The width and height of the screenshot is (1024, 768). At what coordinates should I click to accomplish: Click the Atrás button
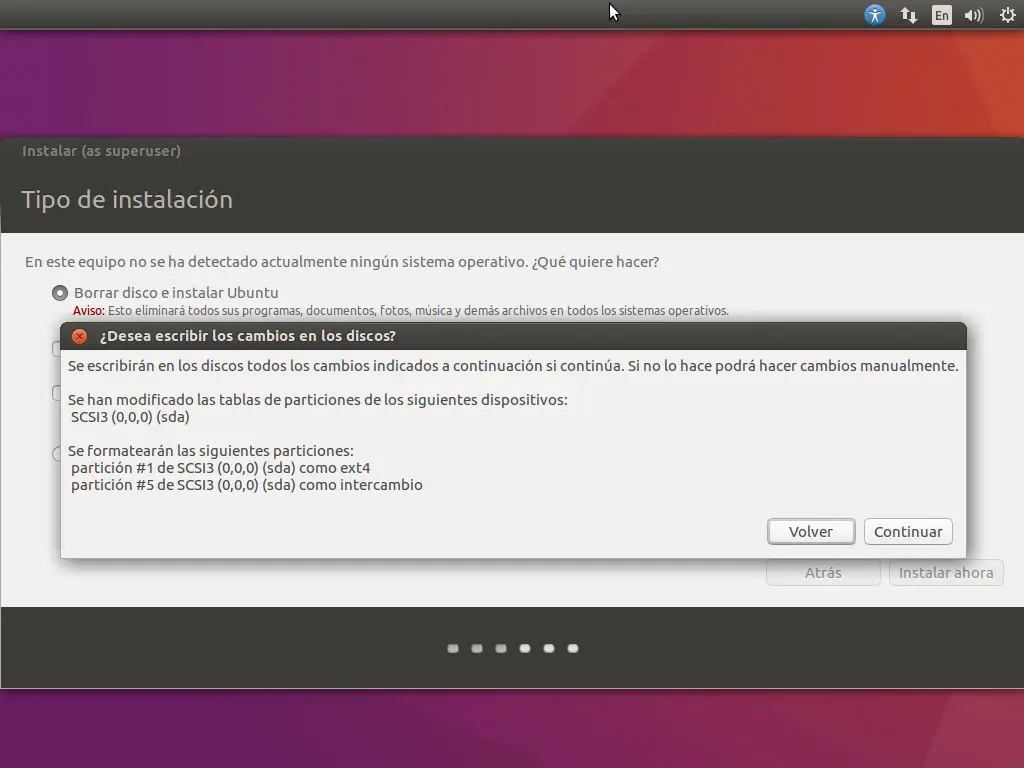(823, 573)
